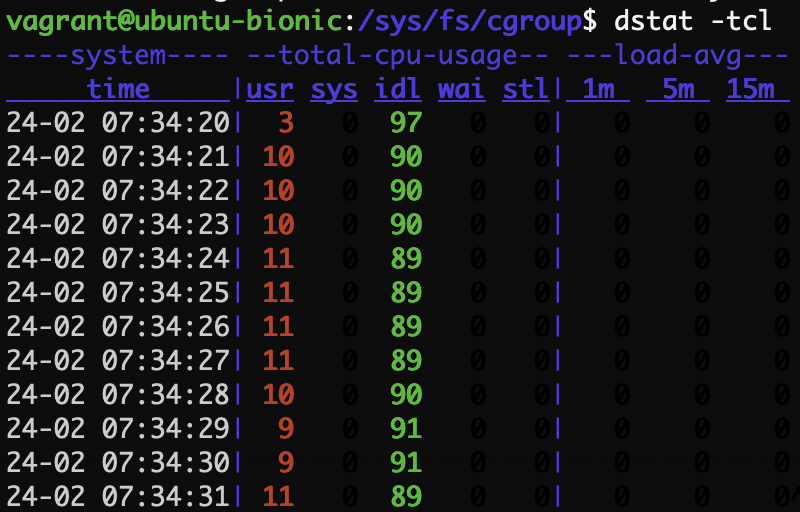Screen dimensions: 800x512
Task: Click idl value 90 in 07:34:22 row
Action: tap(406, 191)
